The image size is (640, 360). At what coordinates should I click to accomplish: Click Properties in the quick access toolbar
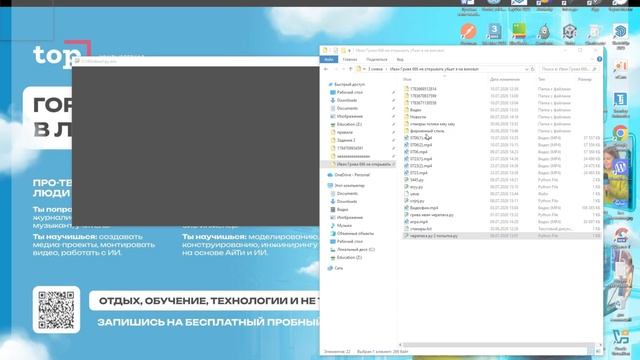(336, 50)
